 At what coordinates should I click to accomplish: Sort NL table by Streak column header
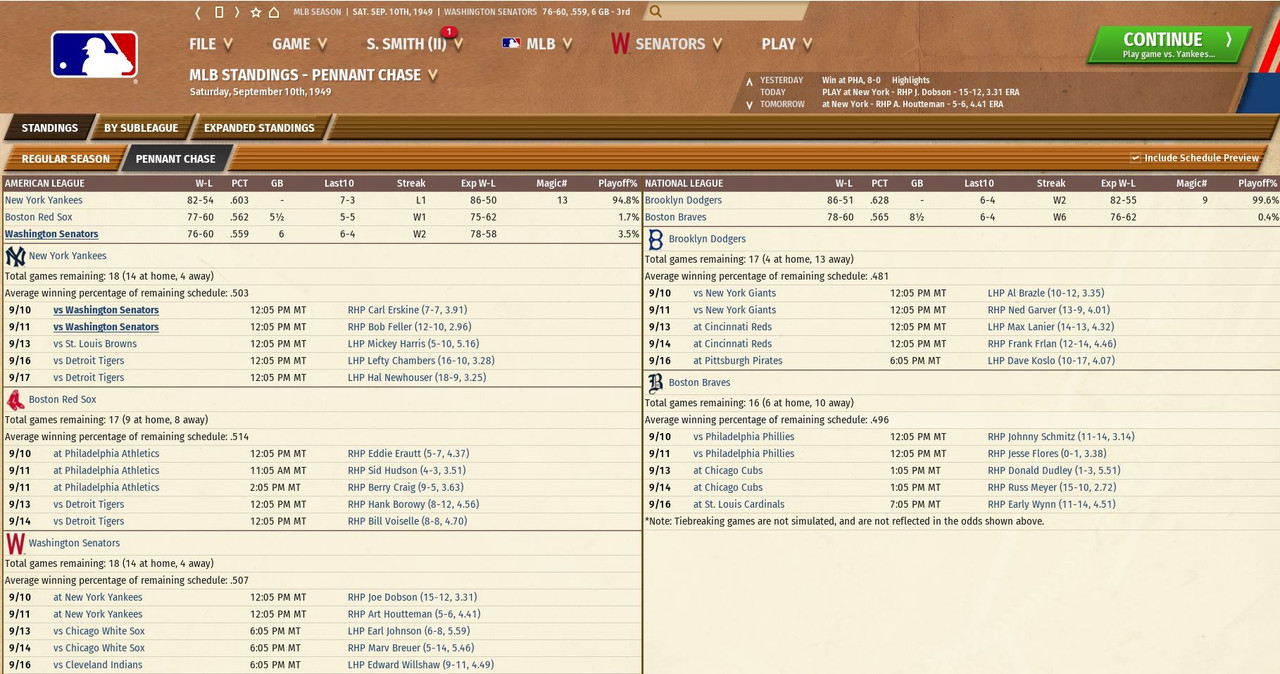[x=1051, y=183]
